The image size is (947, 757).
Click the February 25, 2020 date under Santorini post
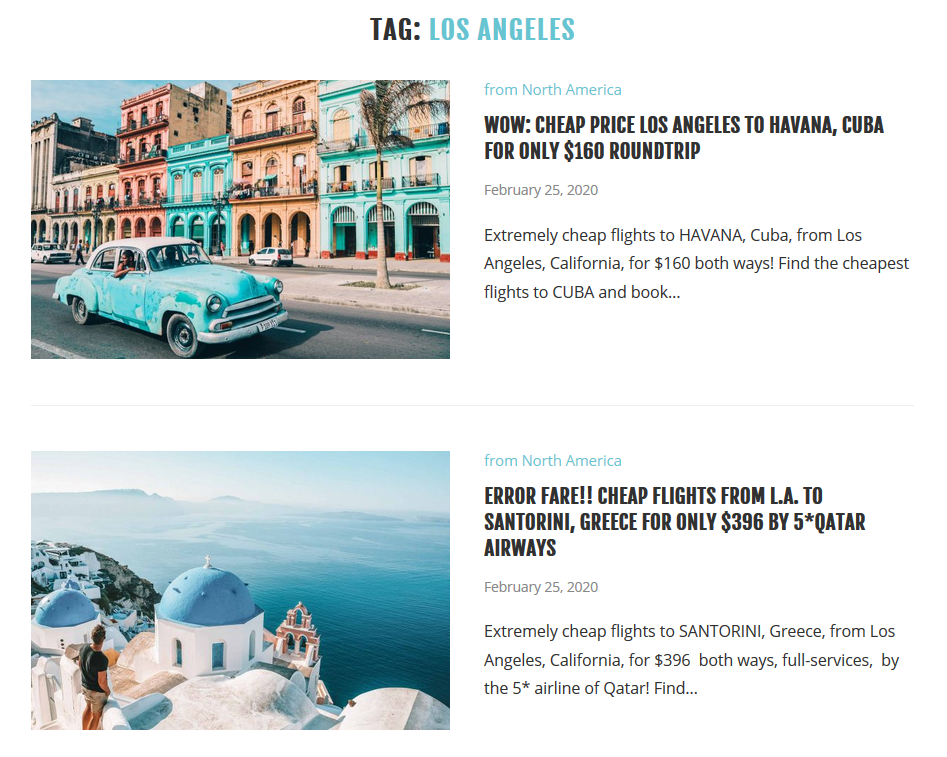click(541, 587)
